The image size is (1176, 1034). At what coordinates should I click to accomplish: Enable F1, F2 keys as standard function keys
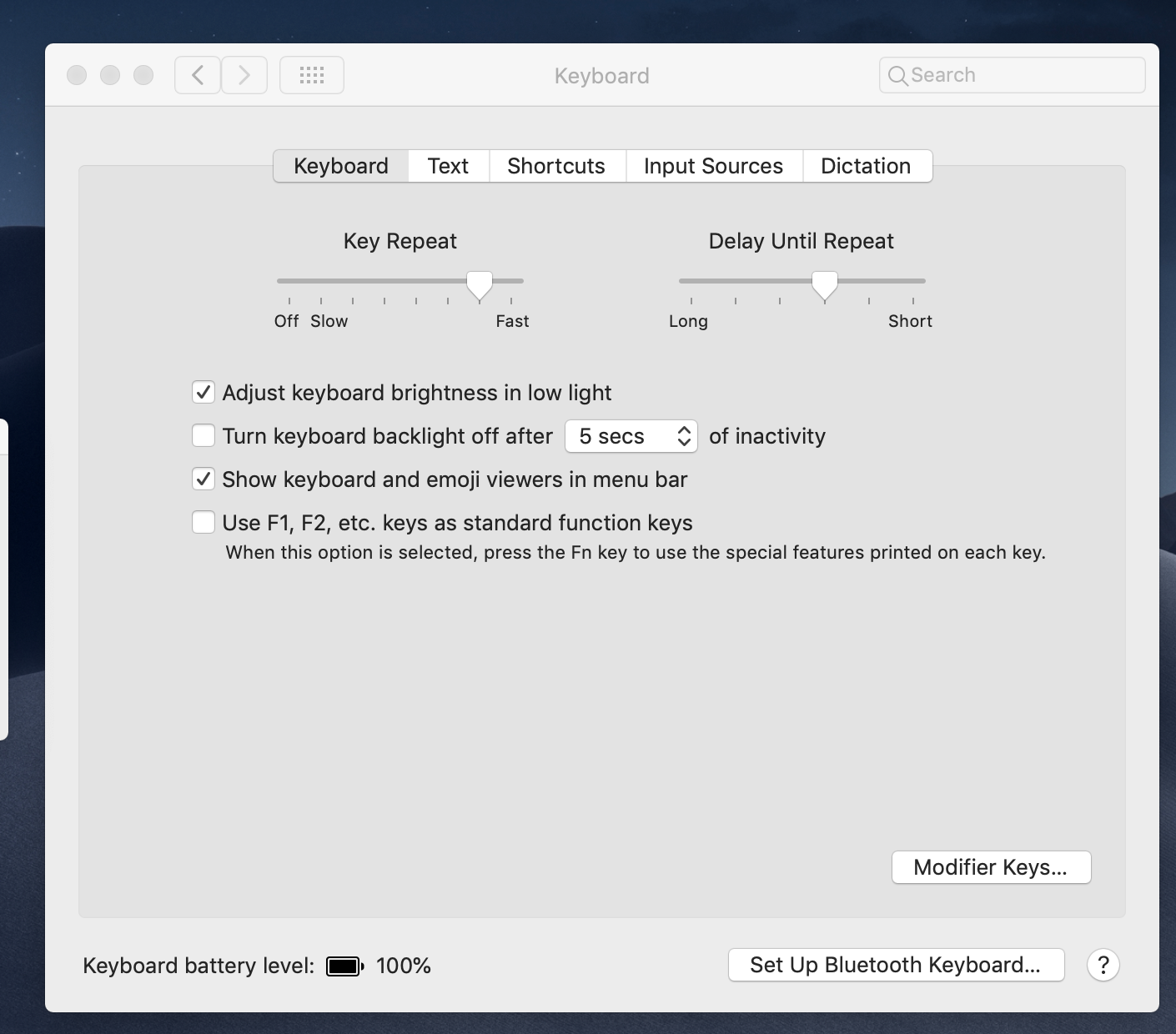click(204, 522)
